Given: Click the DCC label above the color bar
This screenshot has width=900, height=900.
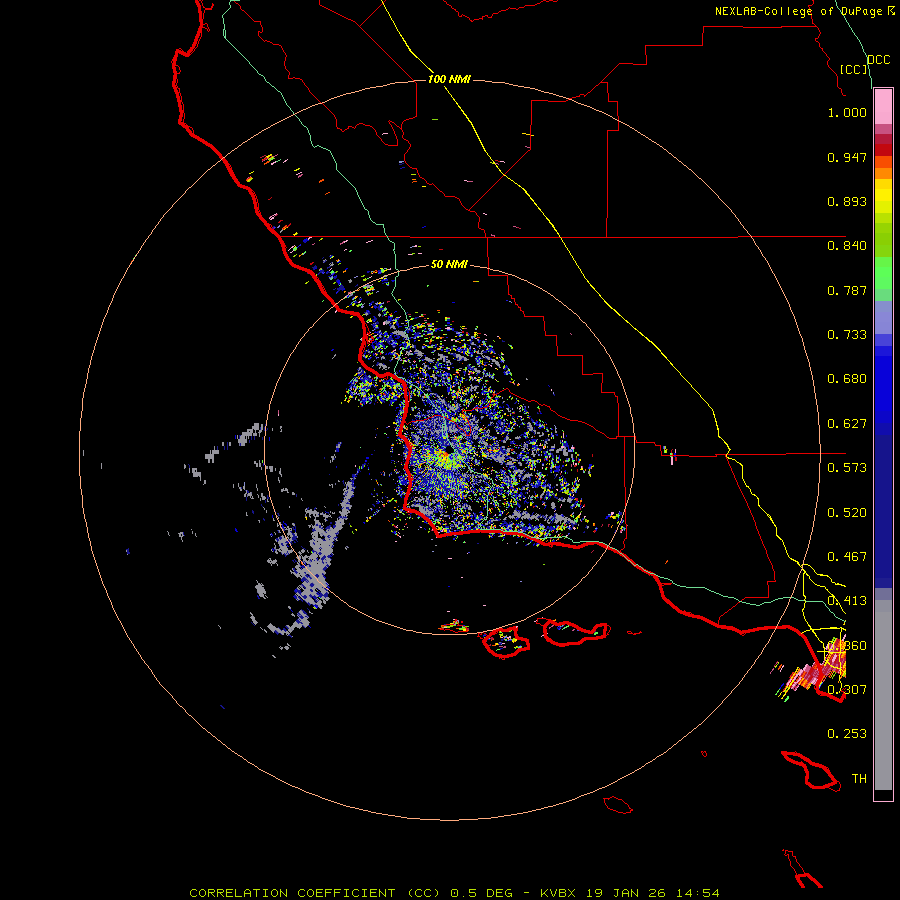Looking at the screenshot, I should point(878,60).
